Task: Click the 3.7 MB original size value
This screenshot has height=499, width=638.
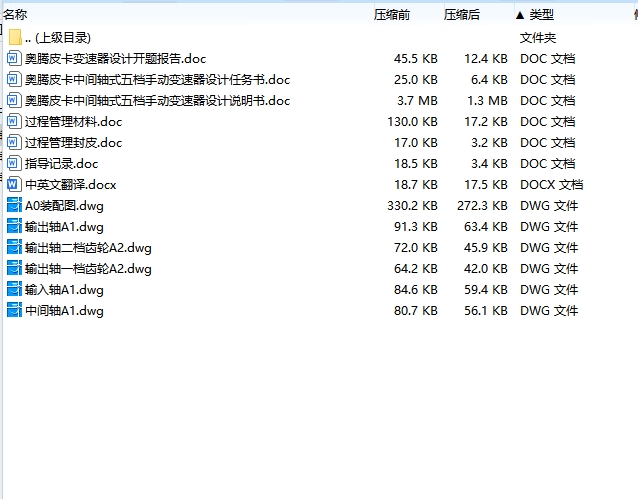Action: point(417,101)
